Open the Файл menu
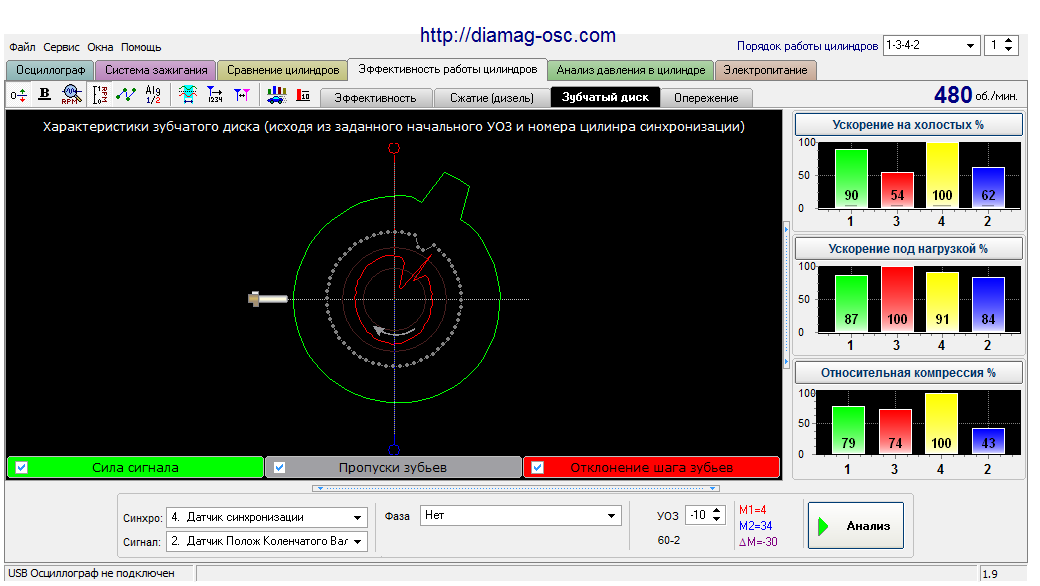This screenshot has width=1040, height=586. pos(23,47)
